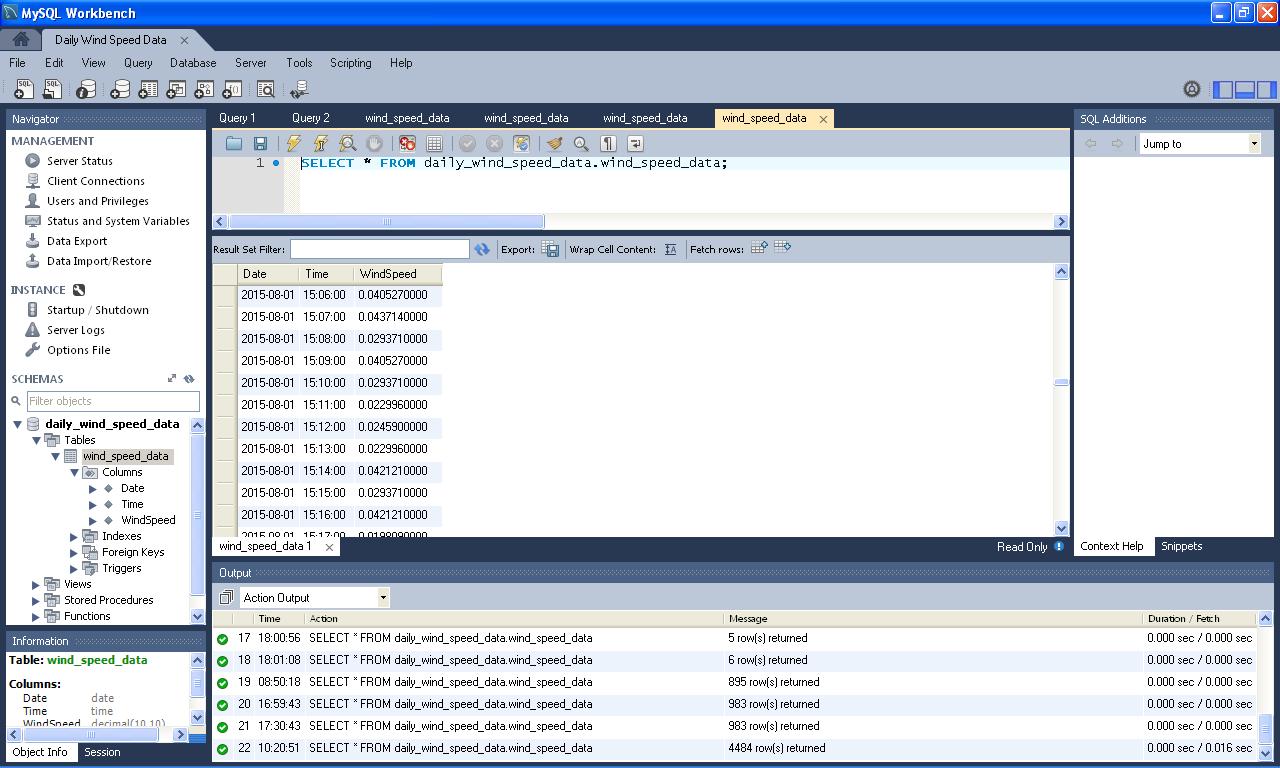Create a new view icon
This screenshot has height=768, width=1280.
[x=176, y=89]
